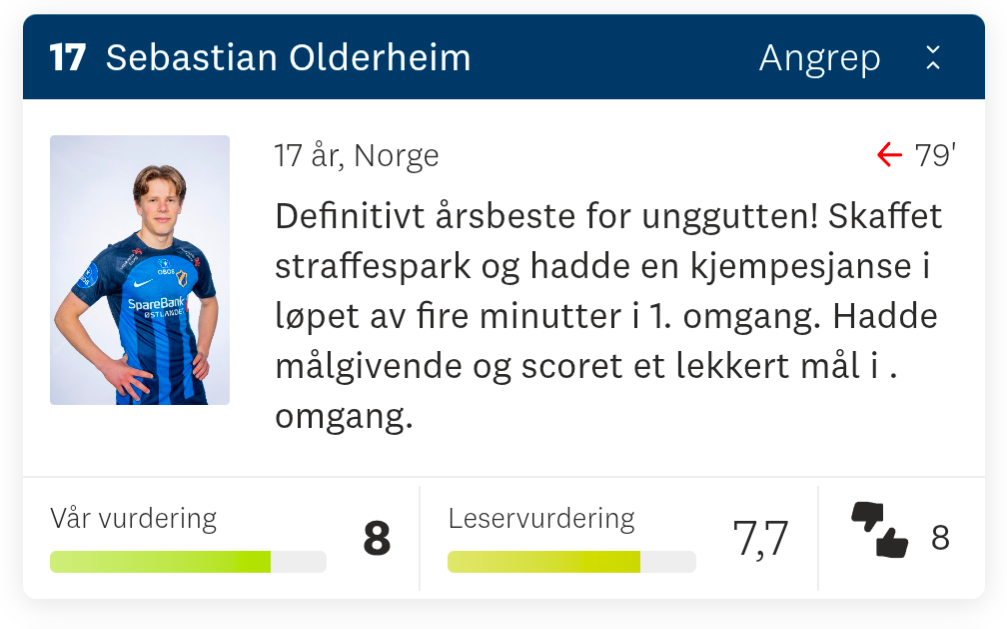Click the Vår vurdering label

134,518
